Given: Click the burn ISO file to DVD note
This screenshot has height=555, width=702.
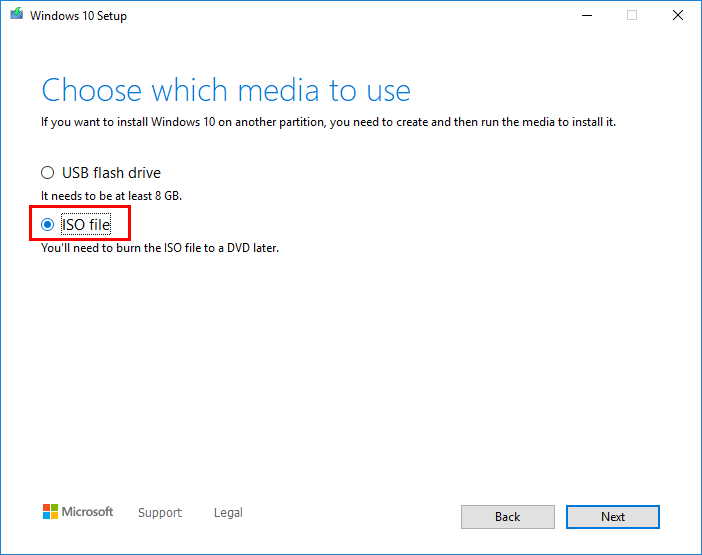Looking at the screenshot, I should (160, 248).
